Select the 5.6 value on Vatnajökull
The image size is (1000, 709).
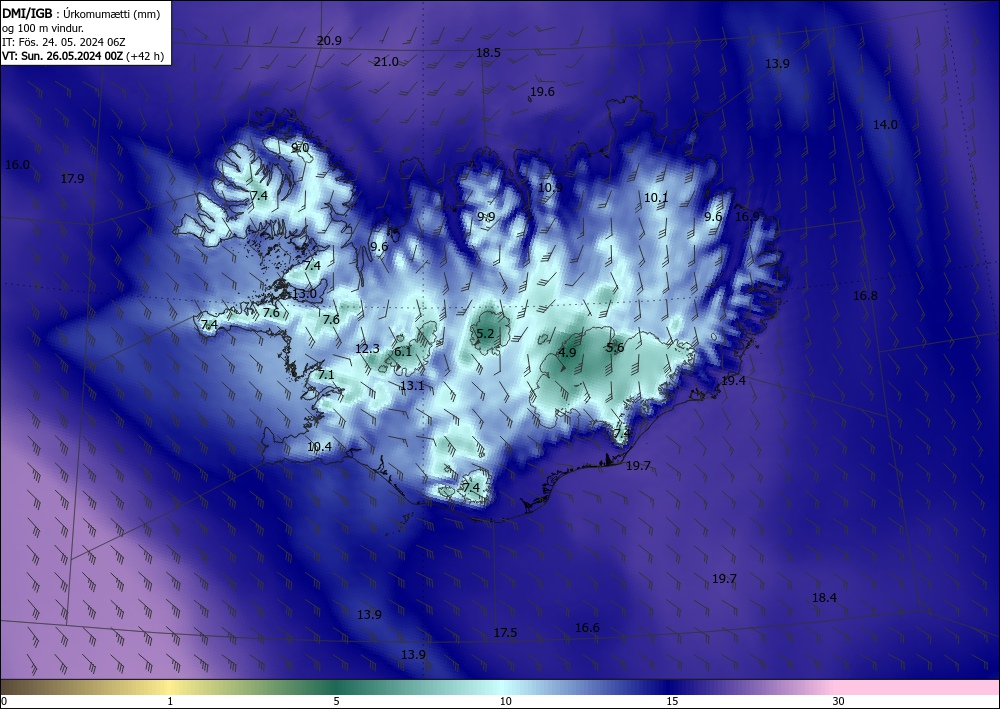[x=615, y=348]
